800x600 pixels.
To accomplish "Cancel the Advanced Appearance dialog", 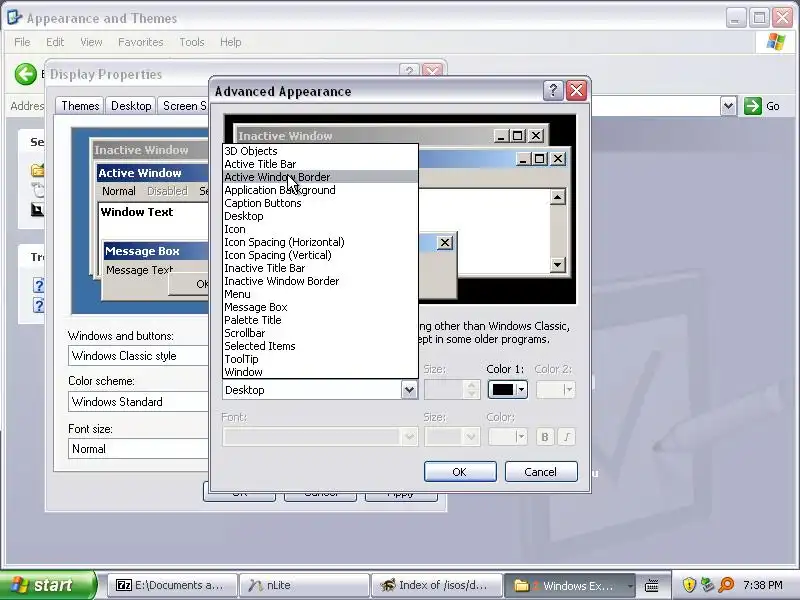I will pos(541,472).
